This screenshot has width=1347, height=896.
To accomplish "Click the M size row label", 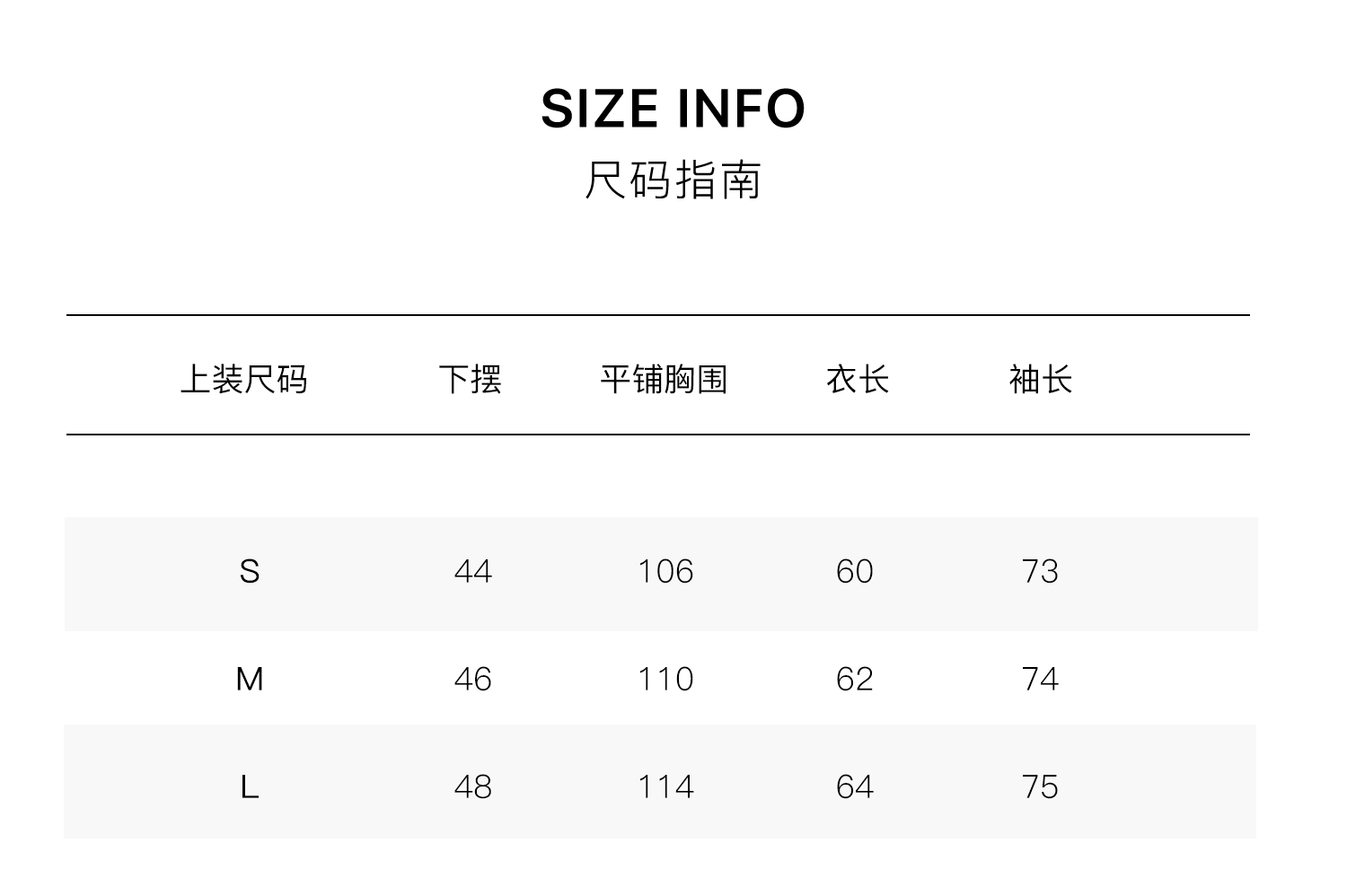I will click(x=250, y=680).
